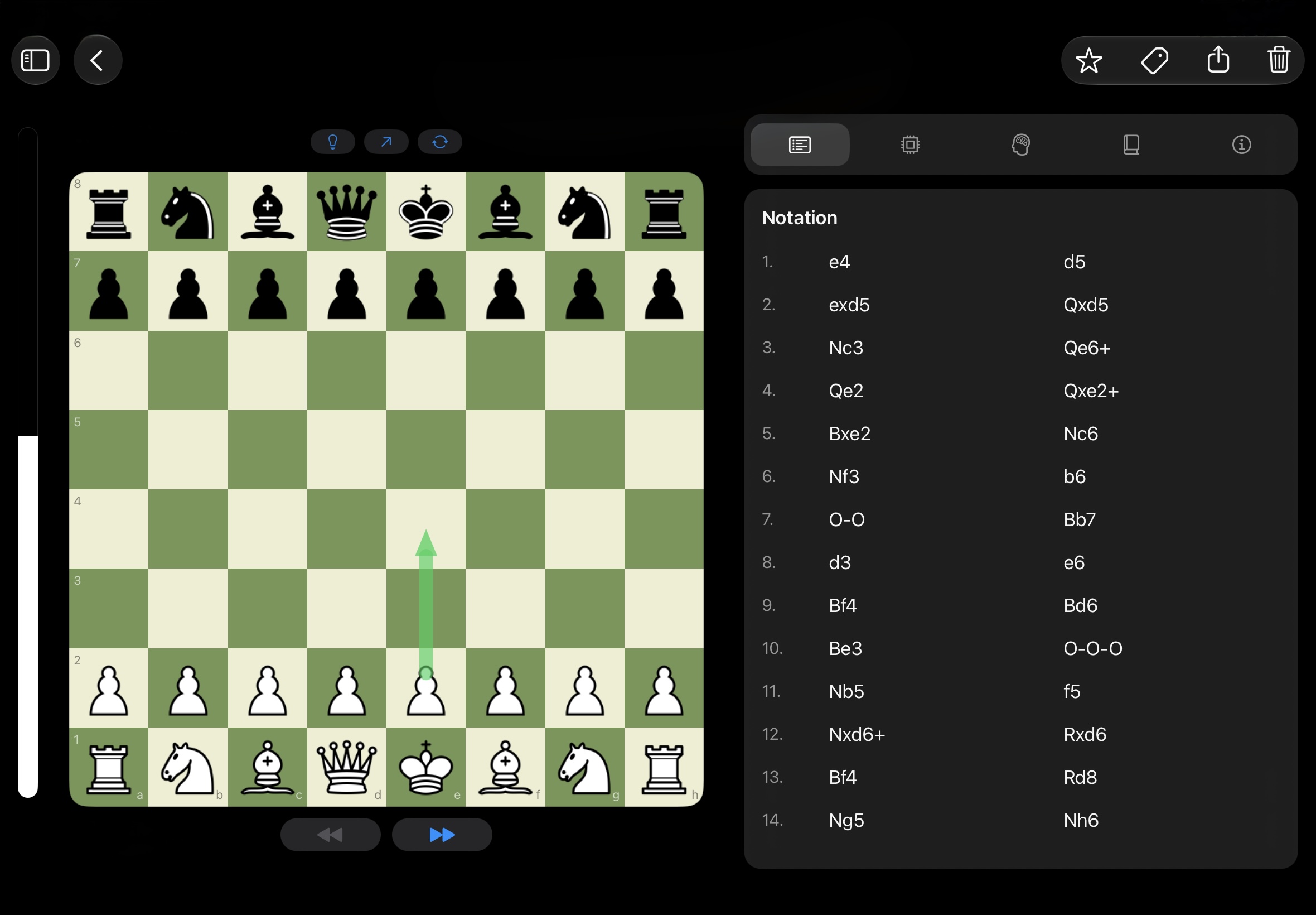Jump to move Nxd6+

point(857,735)
